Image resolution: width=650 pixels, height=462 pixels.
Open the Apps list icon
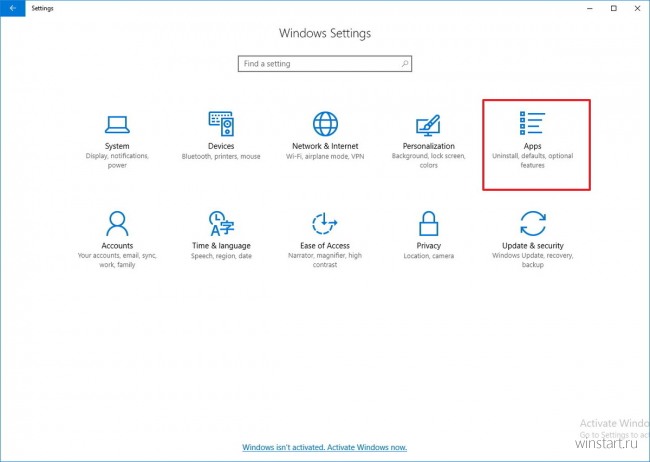click(x=532, y=123)
